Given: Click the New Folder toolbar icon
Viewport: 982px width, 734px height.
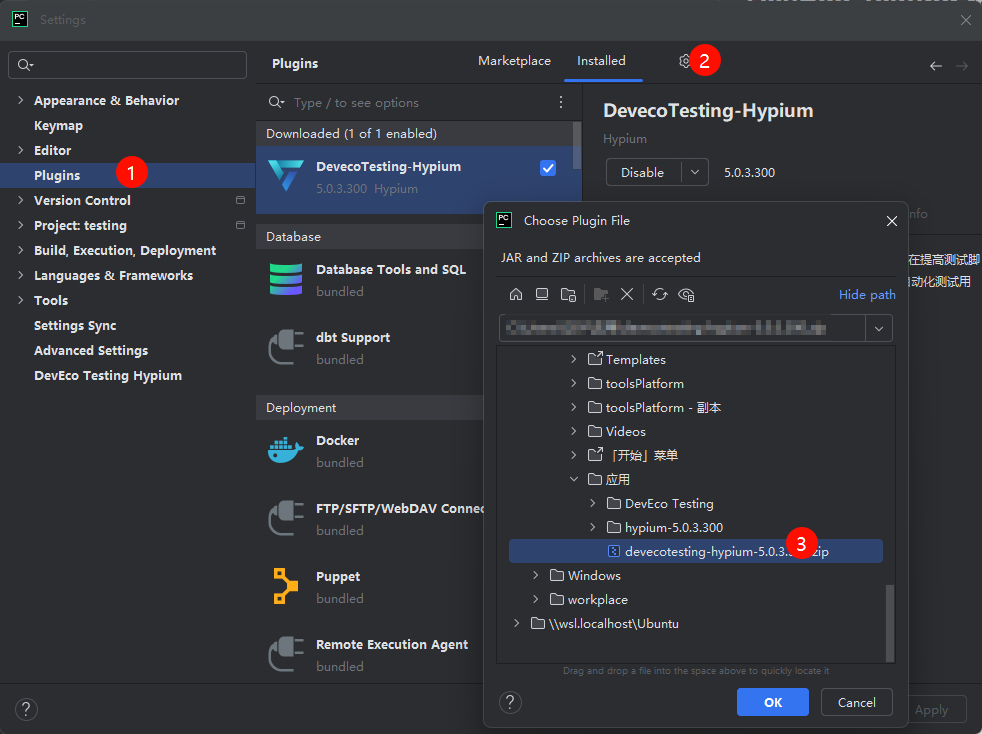Looking at the screenshot, I should point(601,294).
